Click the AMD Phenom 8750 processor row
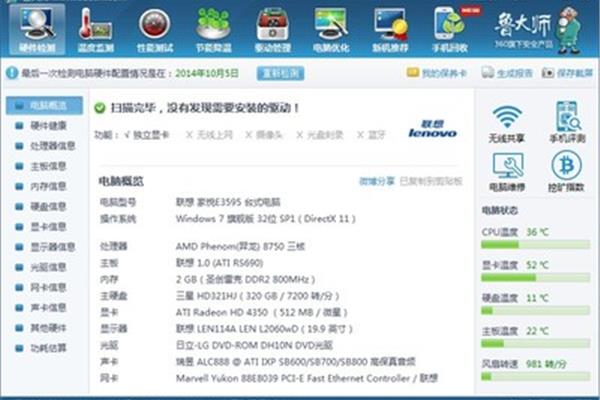 coord(202,246)
